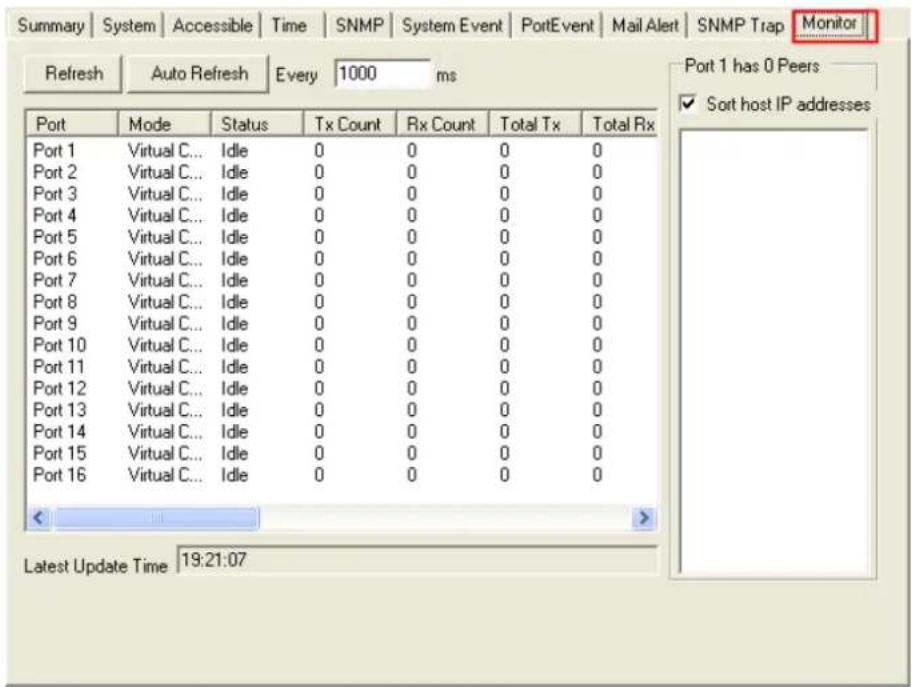The image size is (912, 687).
Task: Select the Port 1 row
Action: pyautogui.click(x=342, y=151)
